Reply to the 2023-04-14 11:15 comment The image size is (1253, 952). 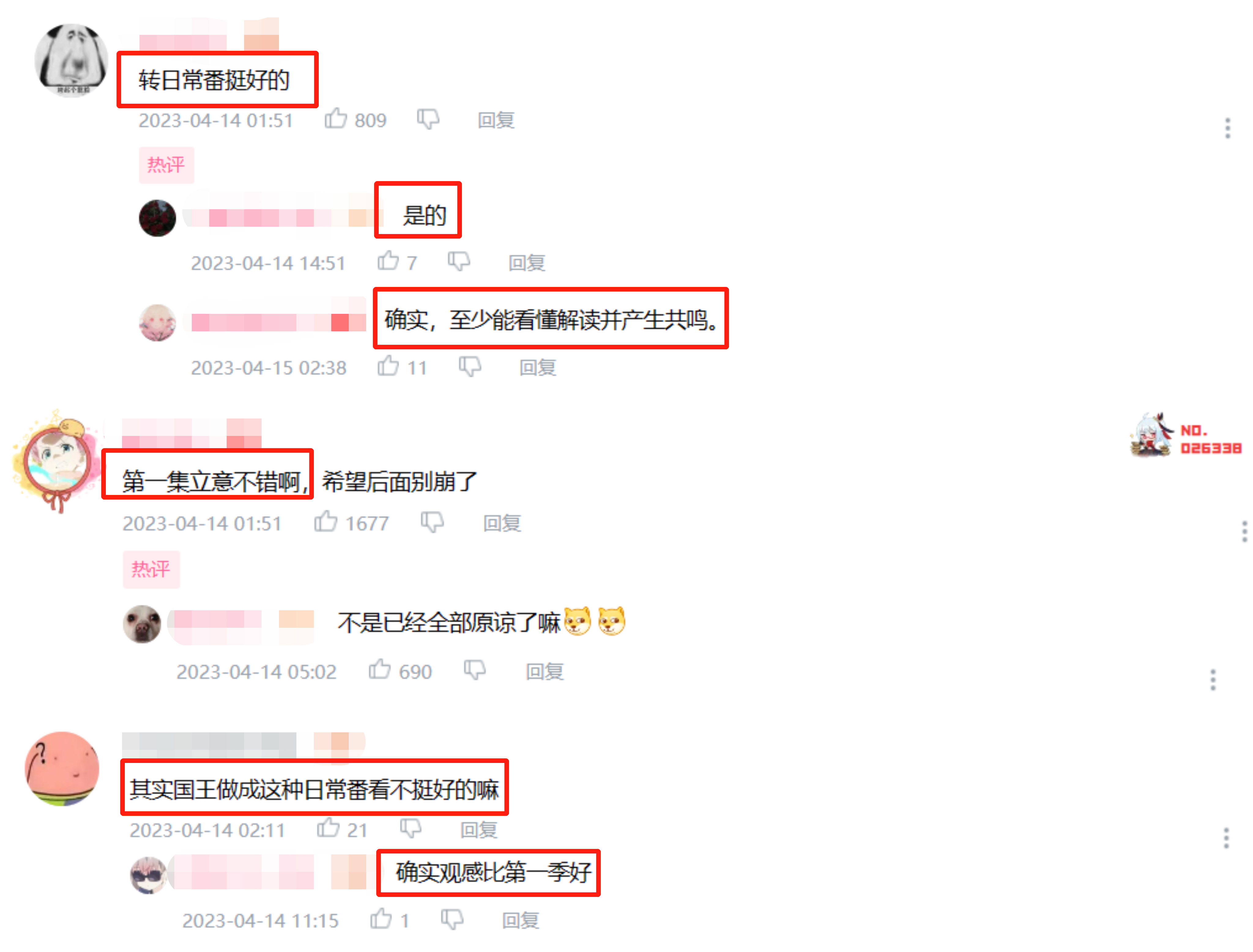pyautogui.click(x=520, y=920)
